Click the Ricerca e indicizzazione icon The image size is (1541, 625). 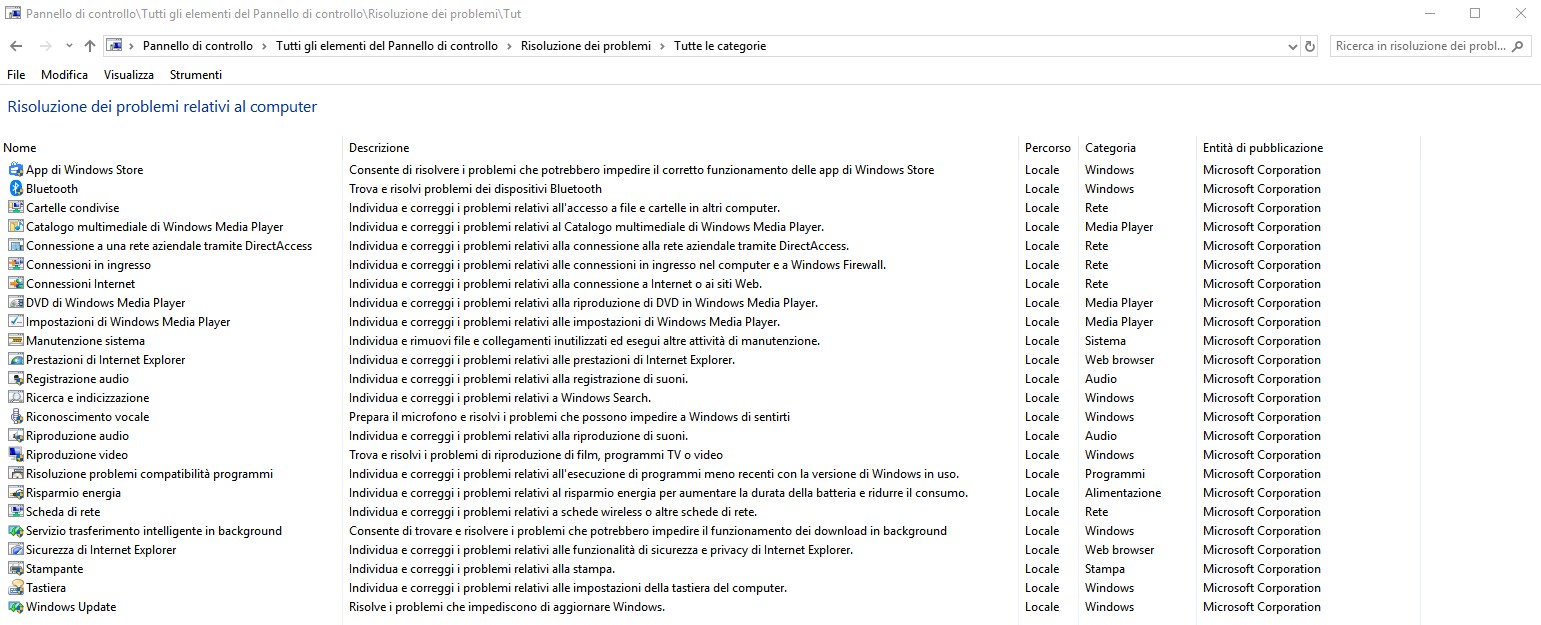click(x=15, y=398)
